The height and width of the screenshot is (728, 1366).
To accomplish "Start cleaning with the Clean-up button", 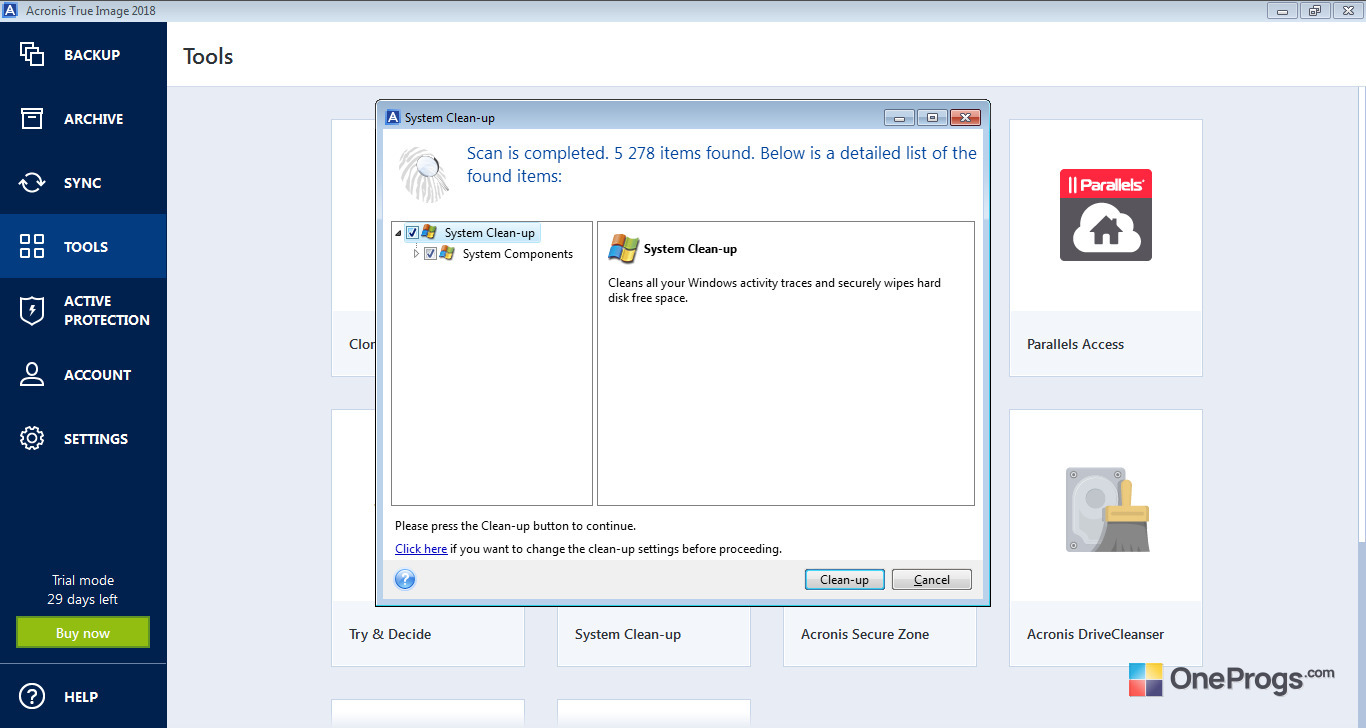I will pyautogui.click(x=844, y=580).
